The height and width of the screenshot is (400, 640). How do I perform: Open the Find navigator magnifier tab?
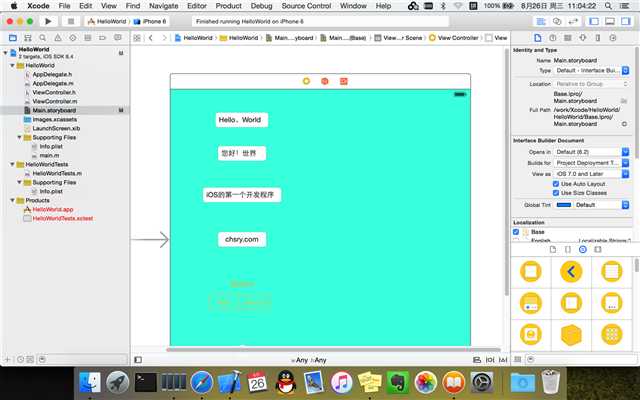(x=42, y=38)
